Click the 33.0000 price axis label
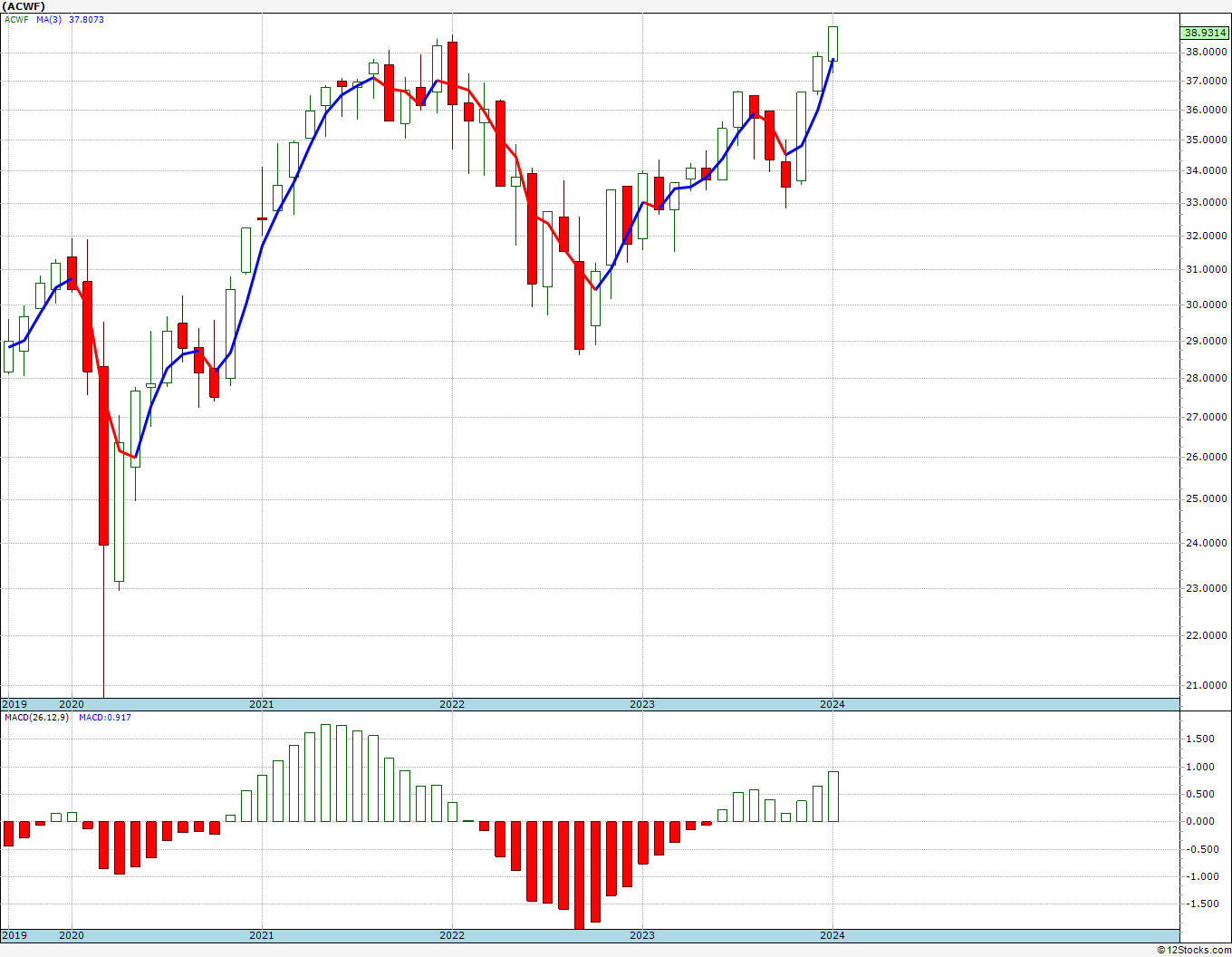1232x957 pixels. (1207, 203)
